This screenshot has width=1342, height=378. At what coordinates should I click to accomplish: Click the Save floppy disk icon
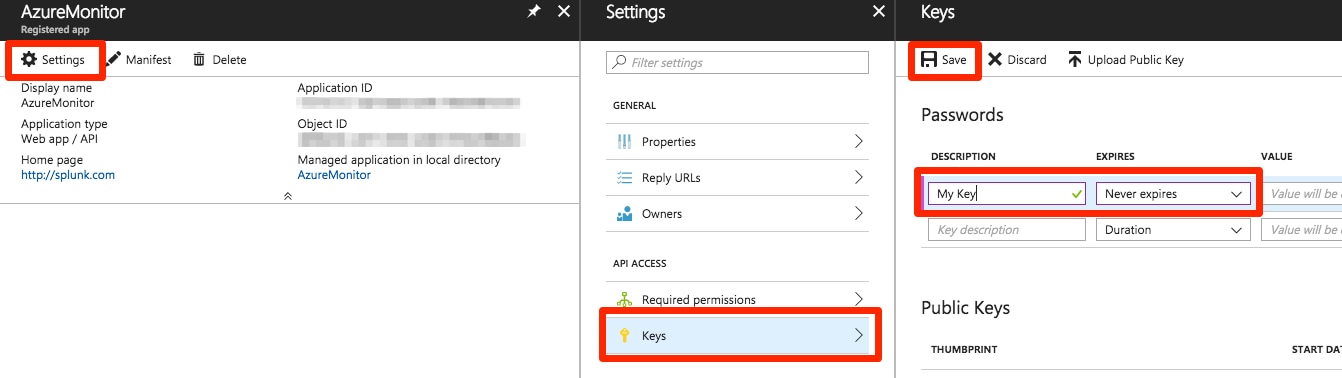(x=928, y=60)
